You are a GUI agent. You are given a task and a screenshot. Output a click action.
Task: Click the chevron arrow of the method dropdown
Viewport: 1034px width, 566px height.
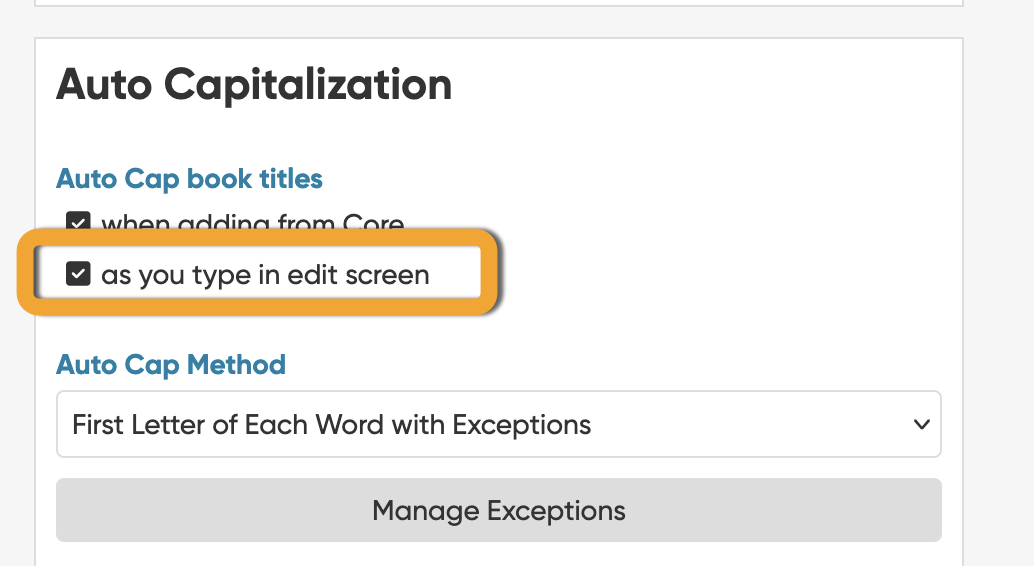(921, 424)
